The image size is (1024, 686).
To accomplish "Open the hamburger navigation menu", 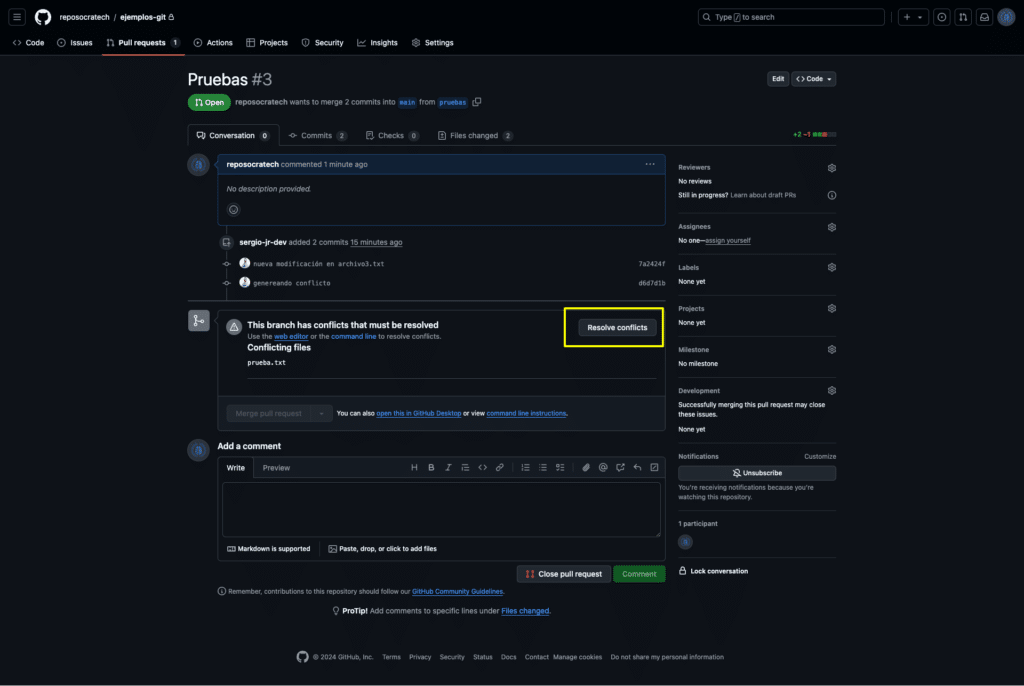I will click(x=17, y=17).
